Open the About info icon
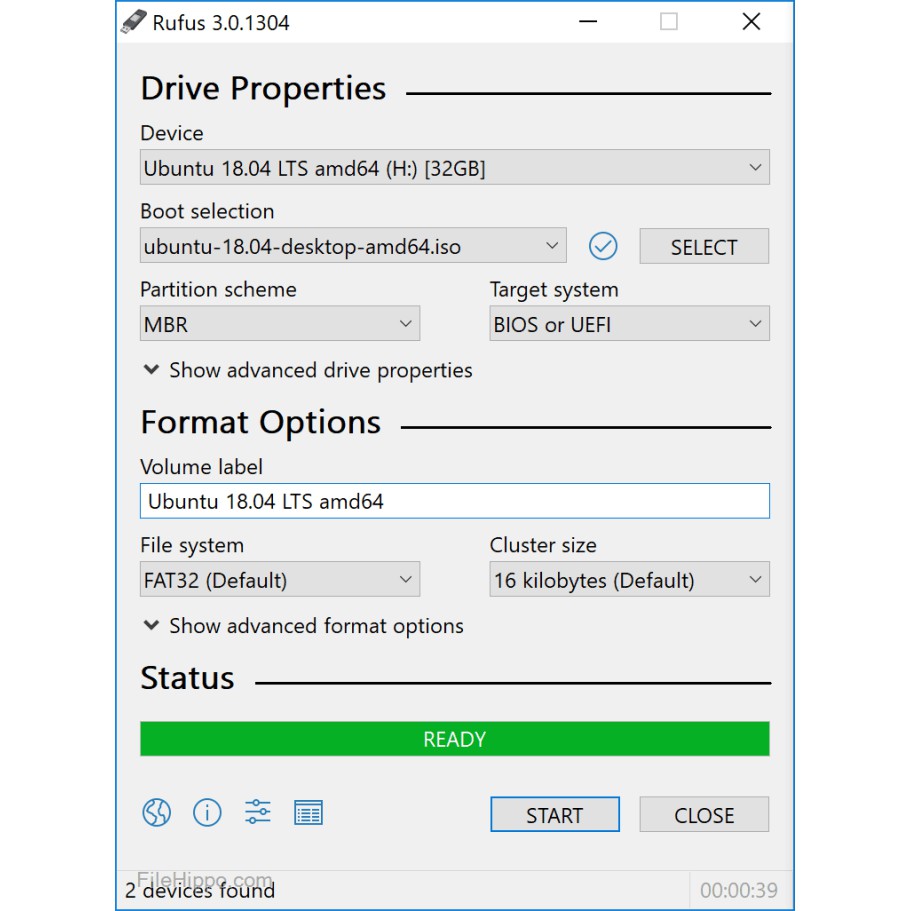This screenshot has height=911, width=911. click(x=207, y=813)
